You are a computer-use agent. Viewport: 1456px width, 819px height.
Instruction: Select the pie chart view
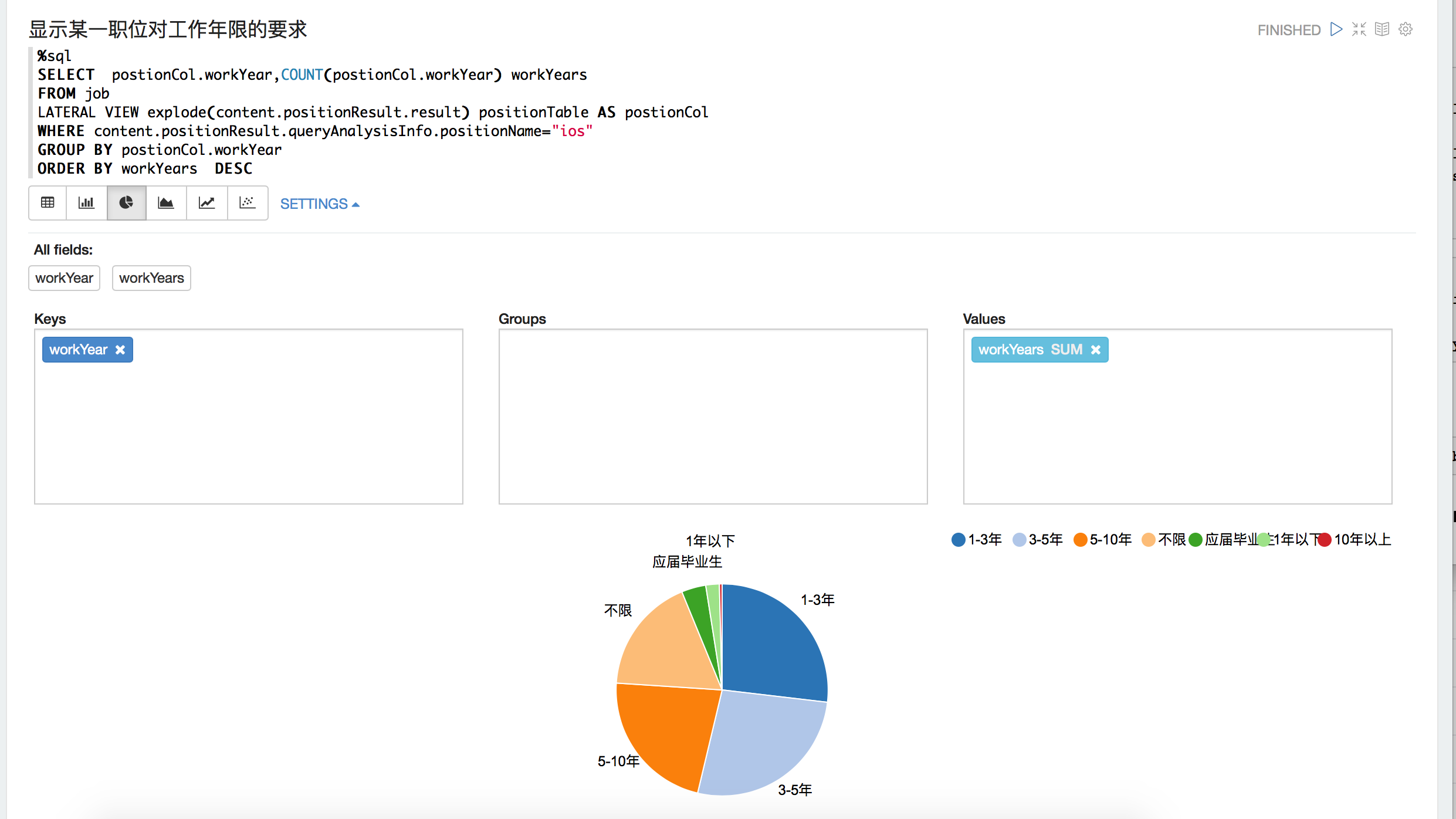point(126,203)
